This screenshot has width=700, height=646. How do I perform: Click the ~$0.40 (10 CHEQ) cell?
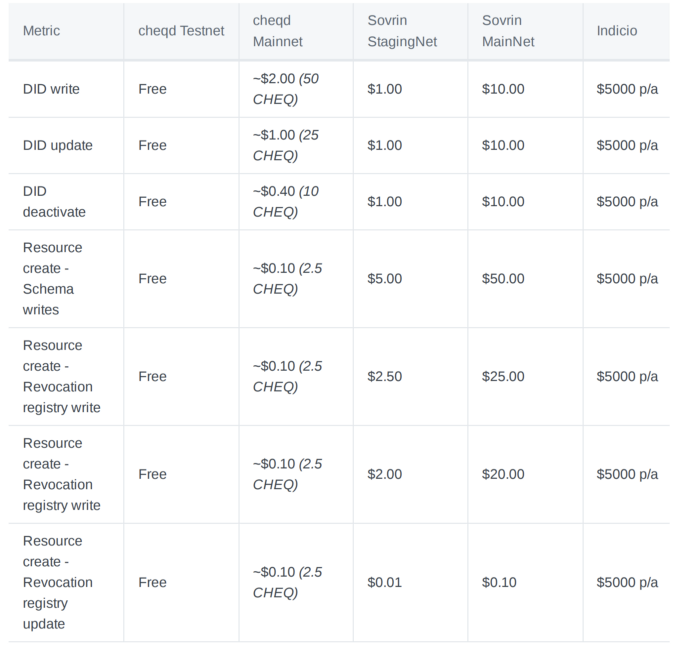(x=286, y=201)
